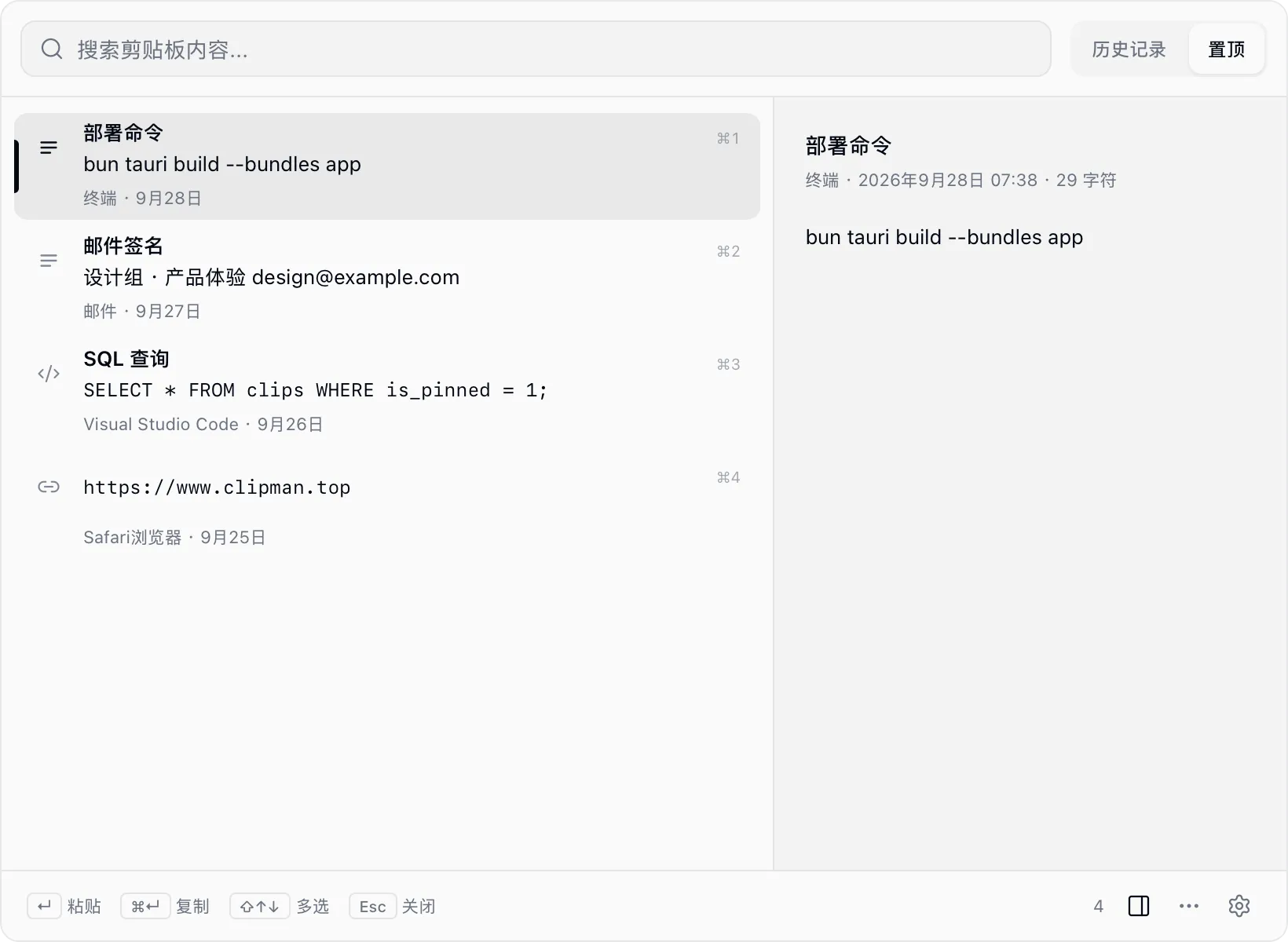Switch to the 置顶 tab

click(x=1226, y=49)
